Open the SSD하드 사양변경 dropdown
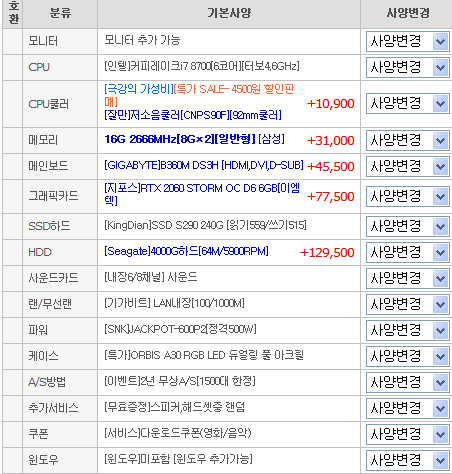The image size is (452, 474). 407,226
